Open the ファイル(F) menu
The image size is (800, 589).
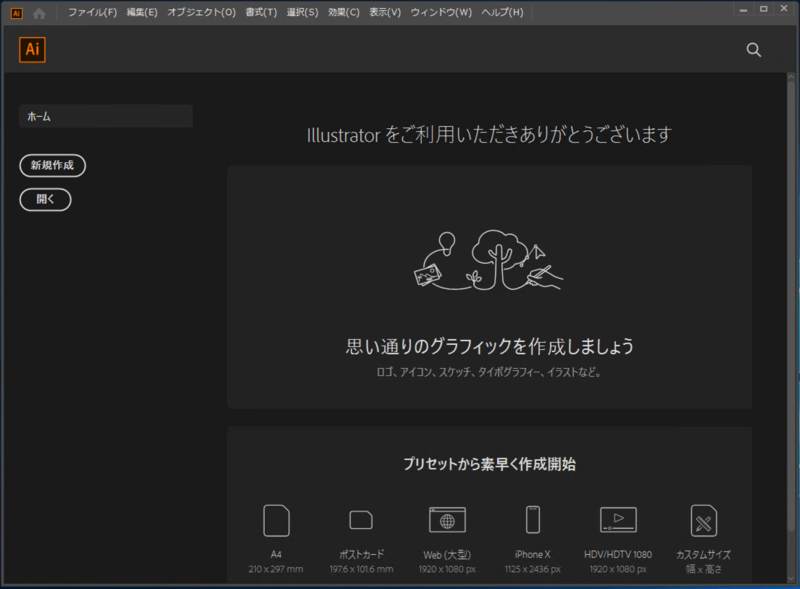[92, 12]
